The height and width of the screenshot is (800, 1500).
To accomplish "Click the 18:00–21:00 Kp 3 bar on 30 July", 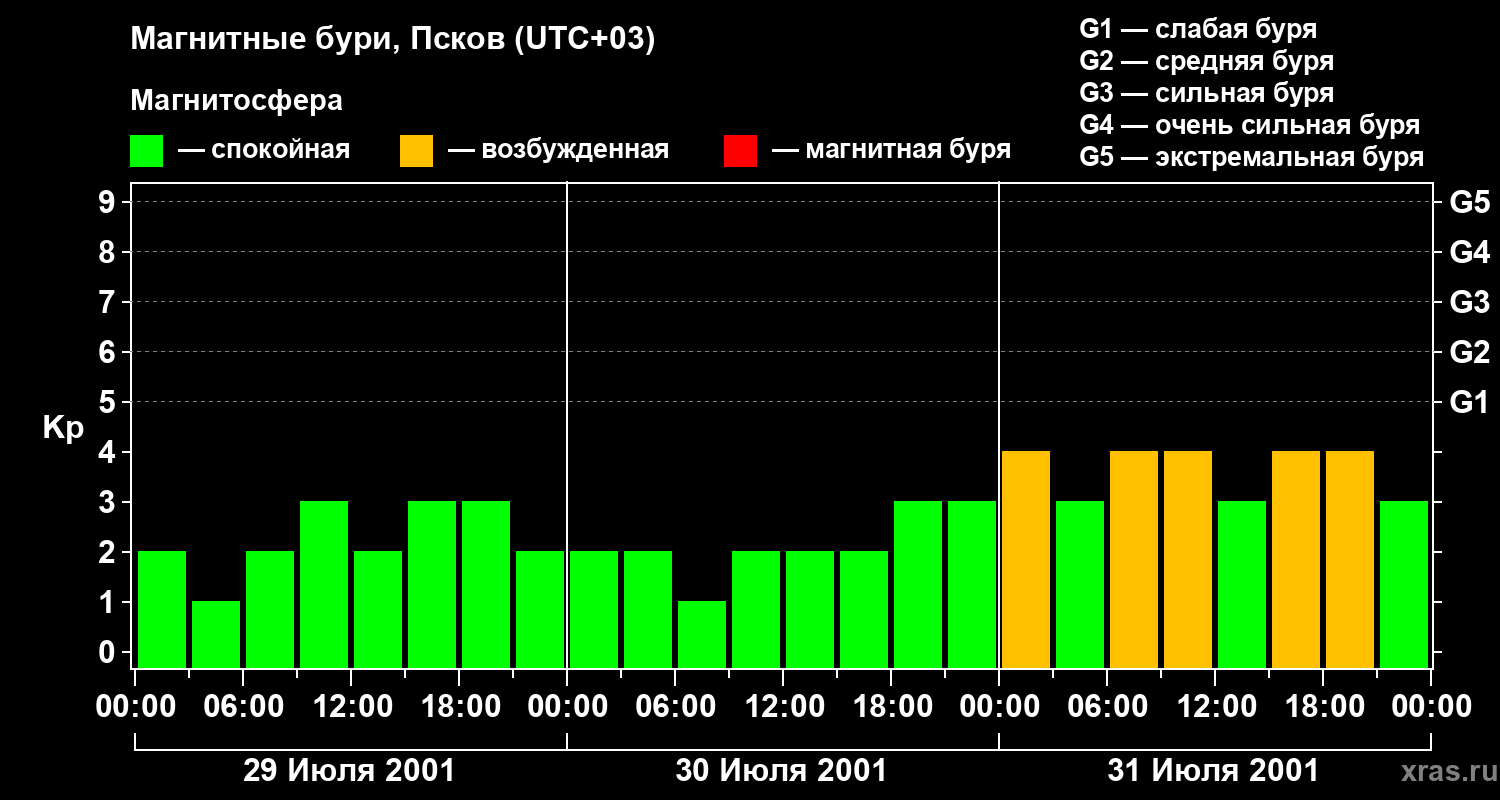I will [x=918, y=584].
